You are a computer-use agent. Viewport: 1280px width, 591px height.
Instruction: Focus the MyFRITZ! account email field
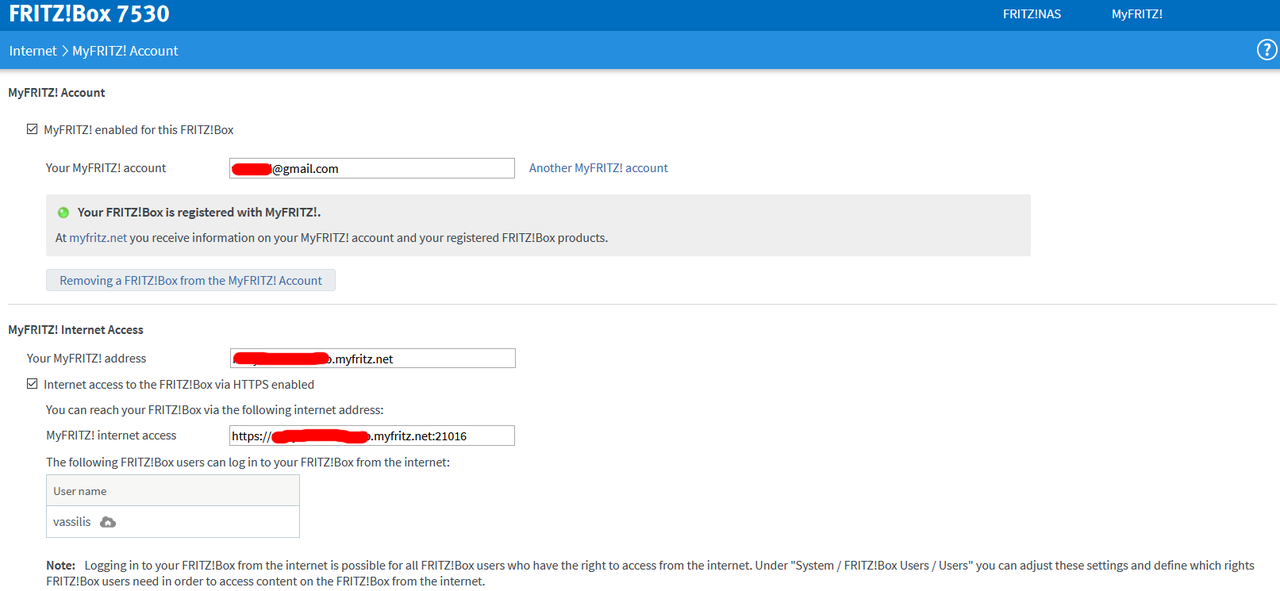[x=371, y=168]
